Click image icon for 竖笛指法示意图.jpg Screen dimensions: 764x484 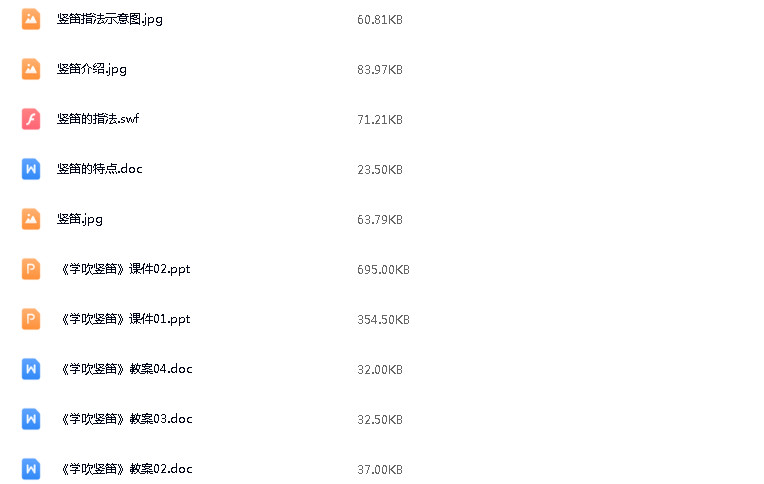[x=31, y=19]
